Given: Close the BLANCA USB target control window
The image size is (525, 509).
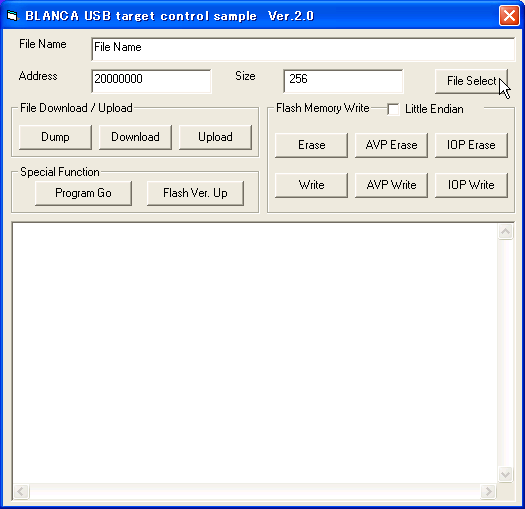Looking at the screenshot, I should [x=509, y=15].
